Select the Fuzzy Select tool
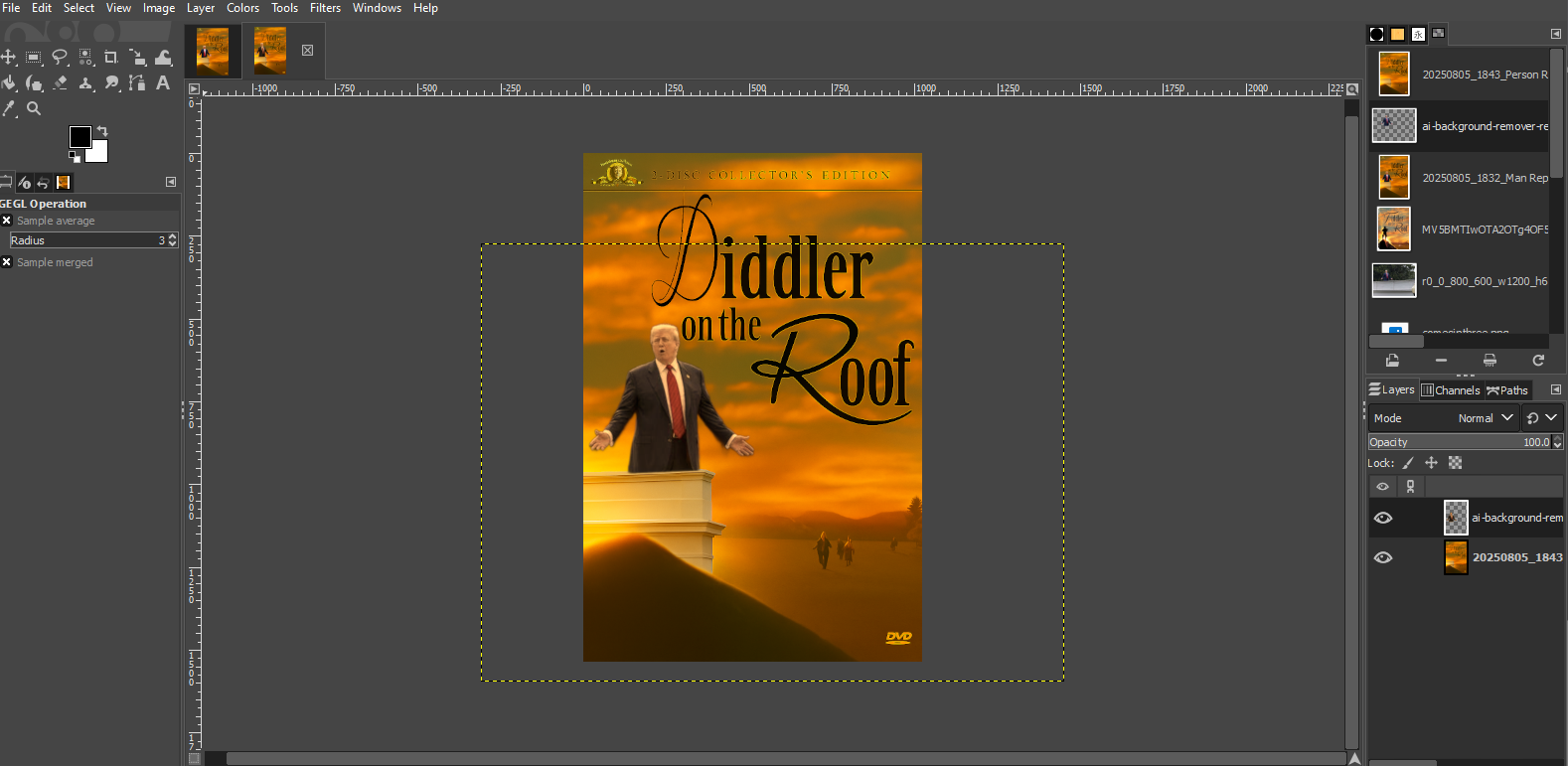The width and height of the screenshot is (1568, 766). [85, 58]
